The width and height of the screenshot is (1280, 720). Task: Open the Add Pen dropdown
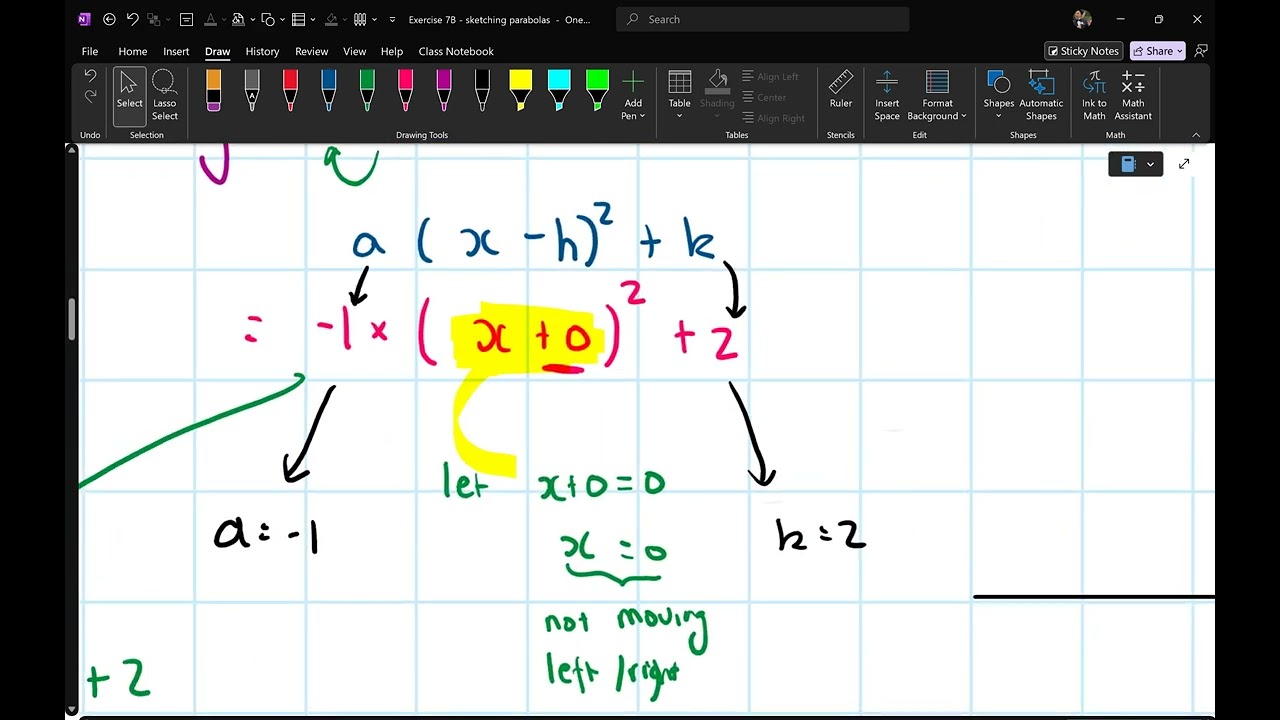pos(633,96)
